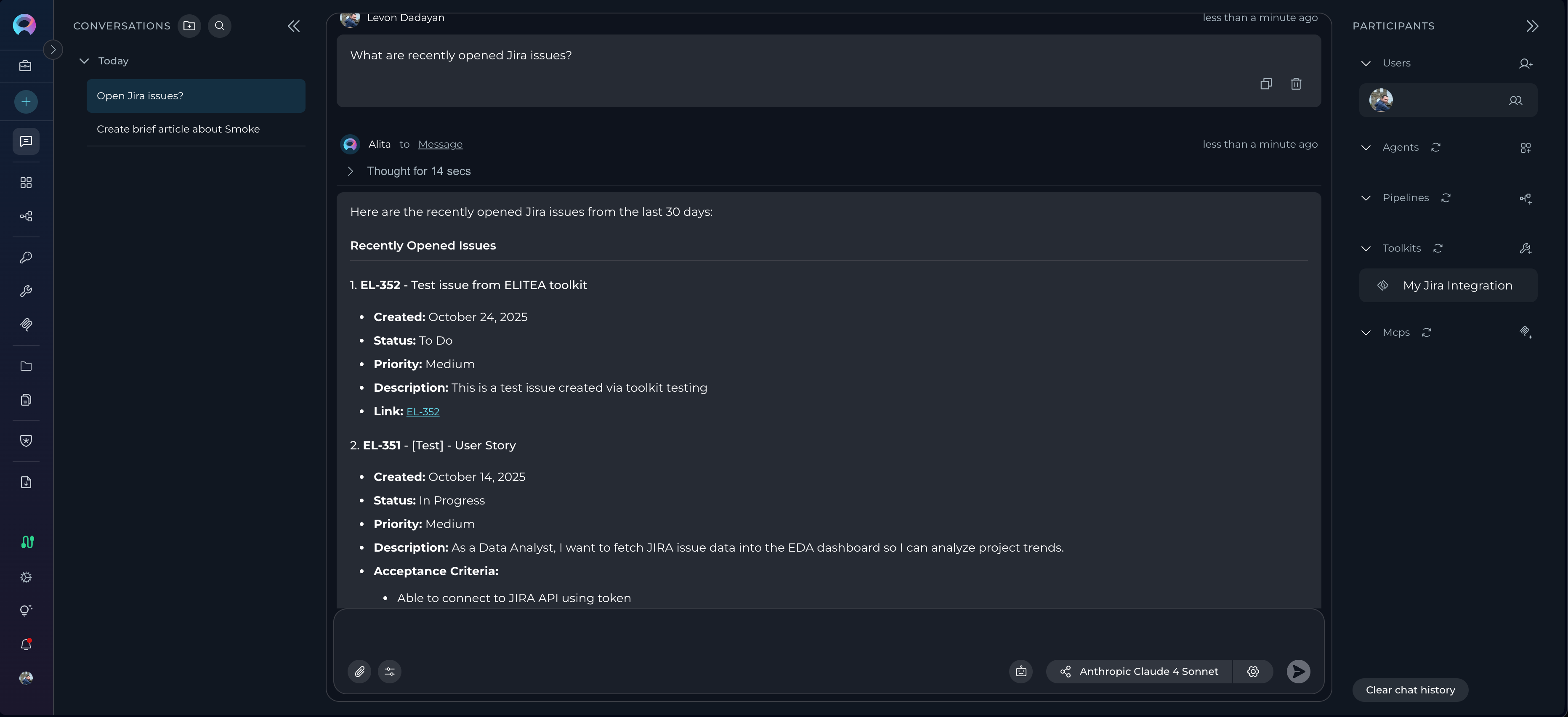Open the Anthropic Claude 4 Sonnet model selector

coord(1139,672)
